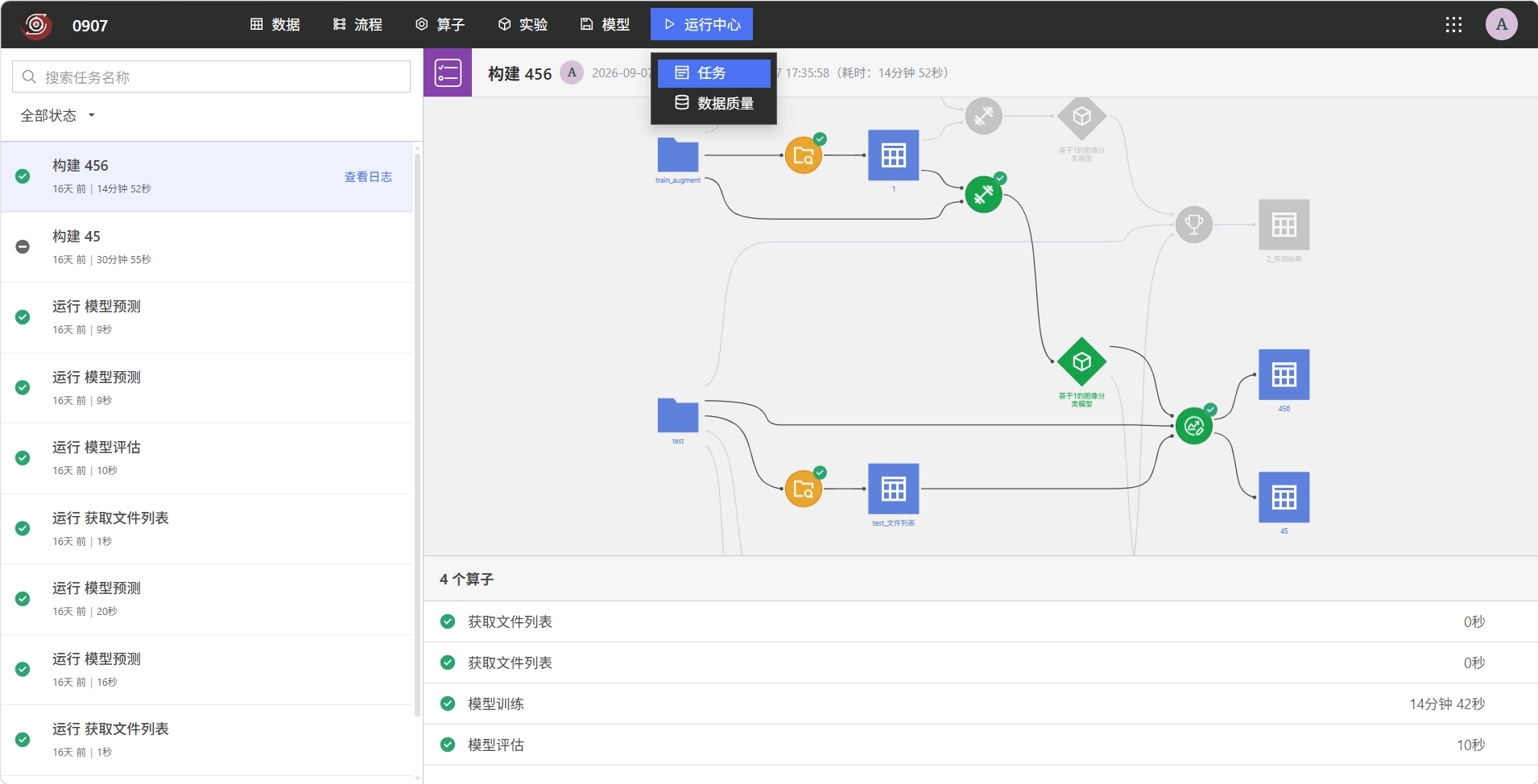The image size is (1538, 784).
Task: Select the gray training node
Action: 984,117
